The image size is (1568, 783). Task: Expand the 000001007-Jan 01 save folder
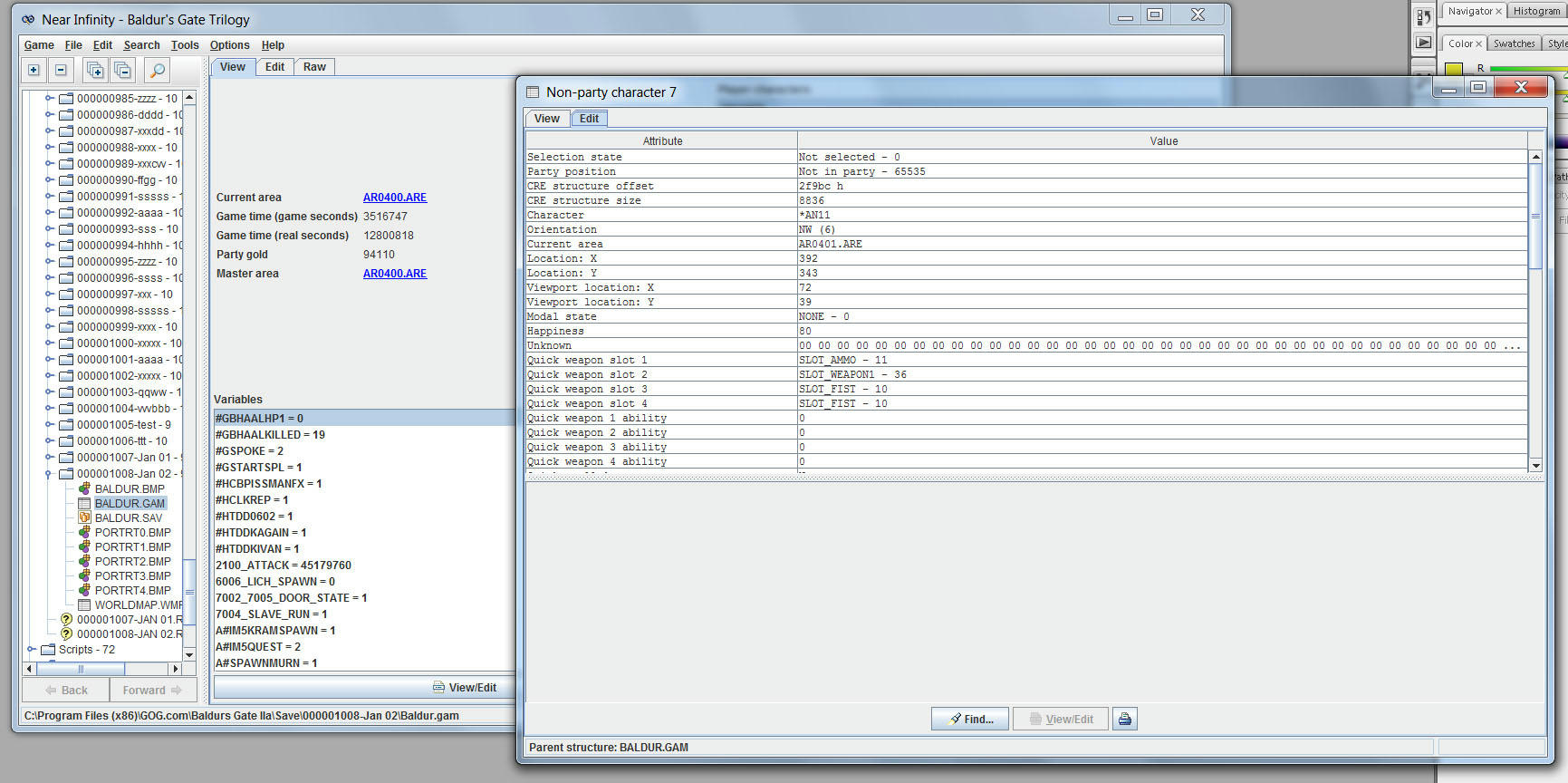click(49, 458)
